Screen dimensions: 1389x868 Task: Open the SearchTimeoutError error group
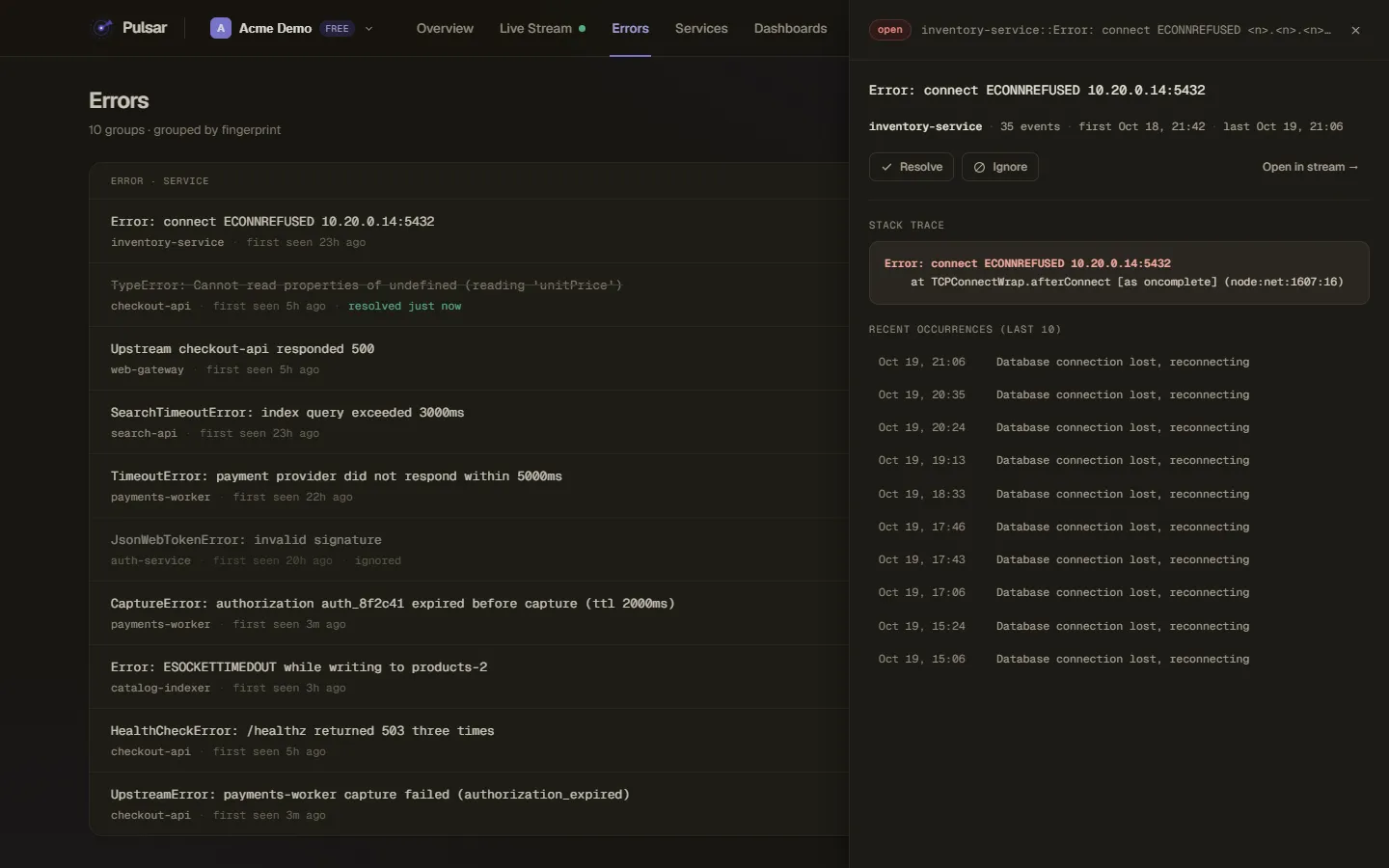[x=469, y=422]
